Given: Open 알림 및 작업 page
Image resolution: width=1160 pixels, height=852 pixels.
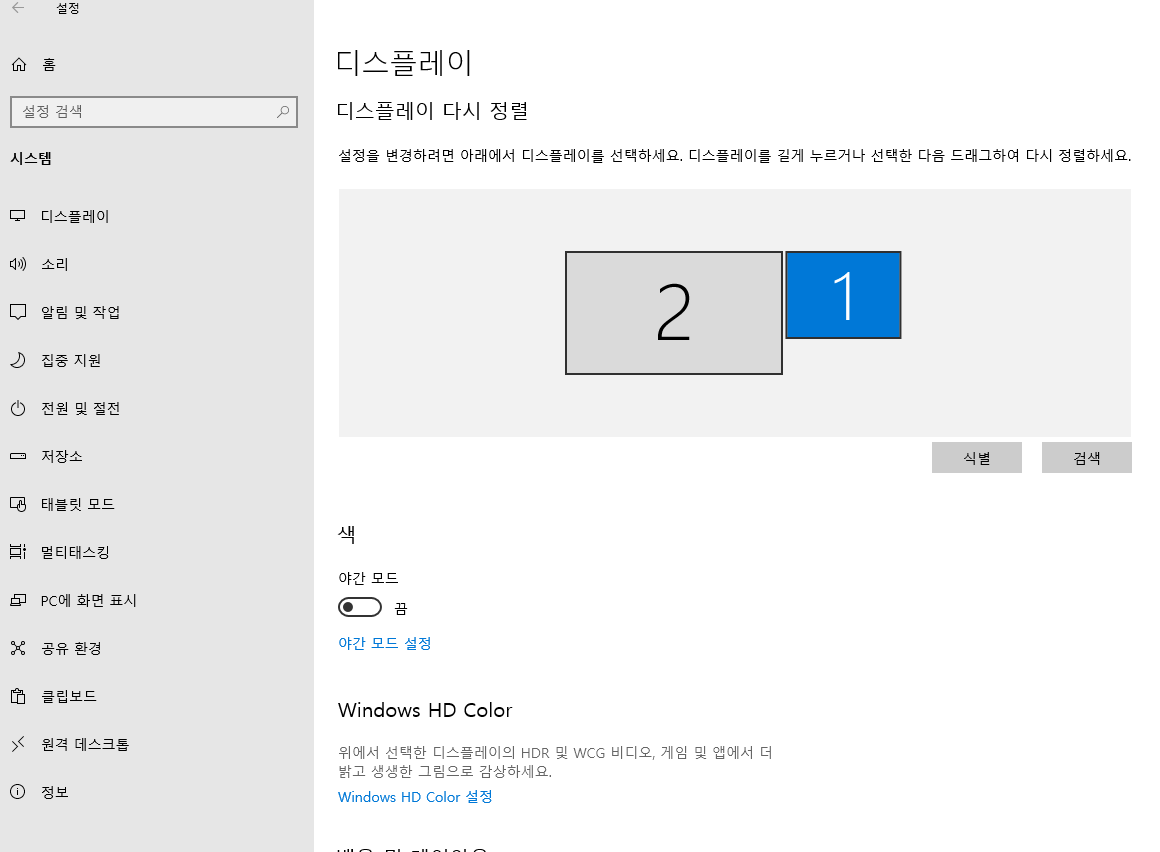Looking at the screenshot, I should [x=81, y=312].
